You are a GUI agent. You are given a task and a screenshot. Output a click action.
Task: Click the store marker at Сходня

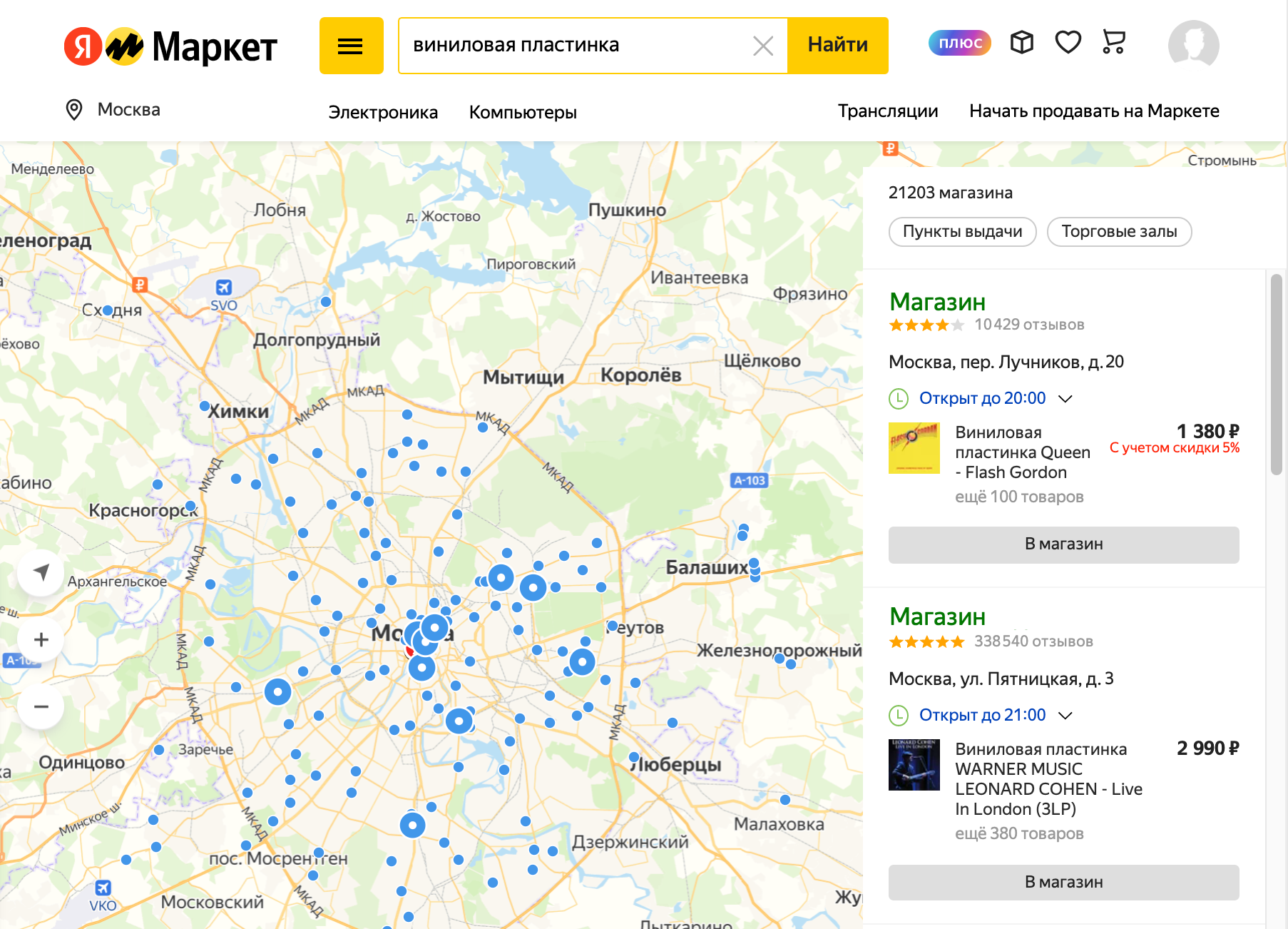(108, 310)
